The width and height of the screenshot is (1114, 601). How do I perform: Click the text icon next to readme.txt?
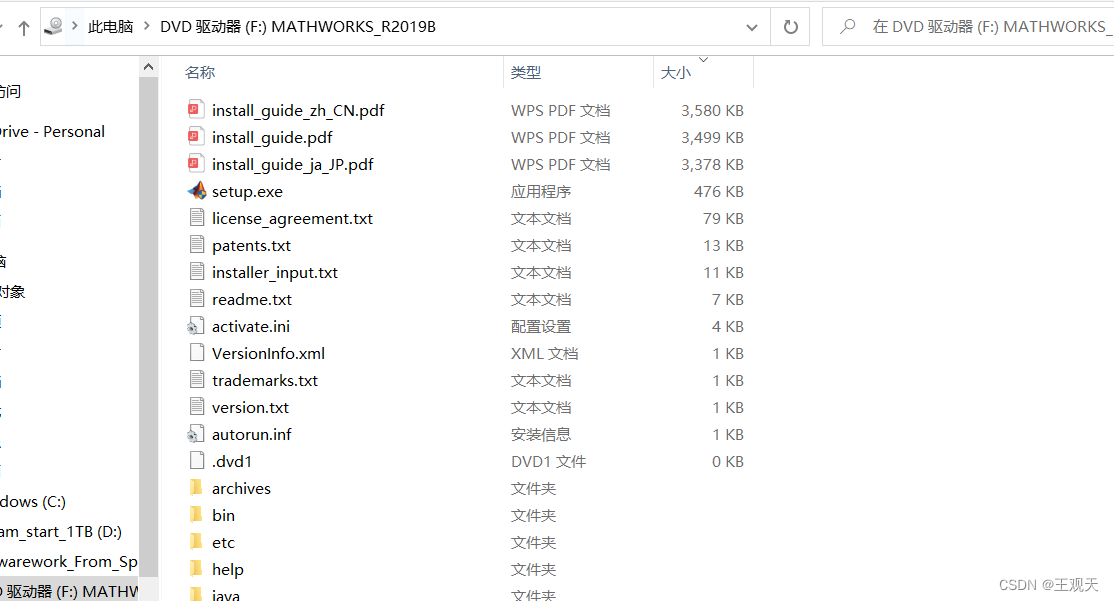(197, 299)
